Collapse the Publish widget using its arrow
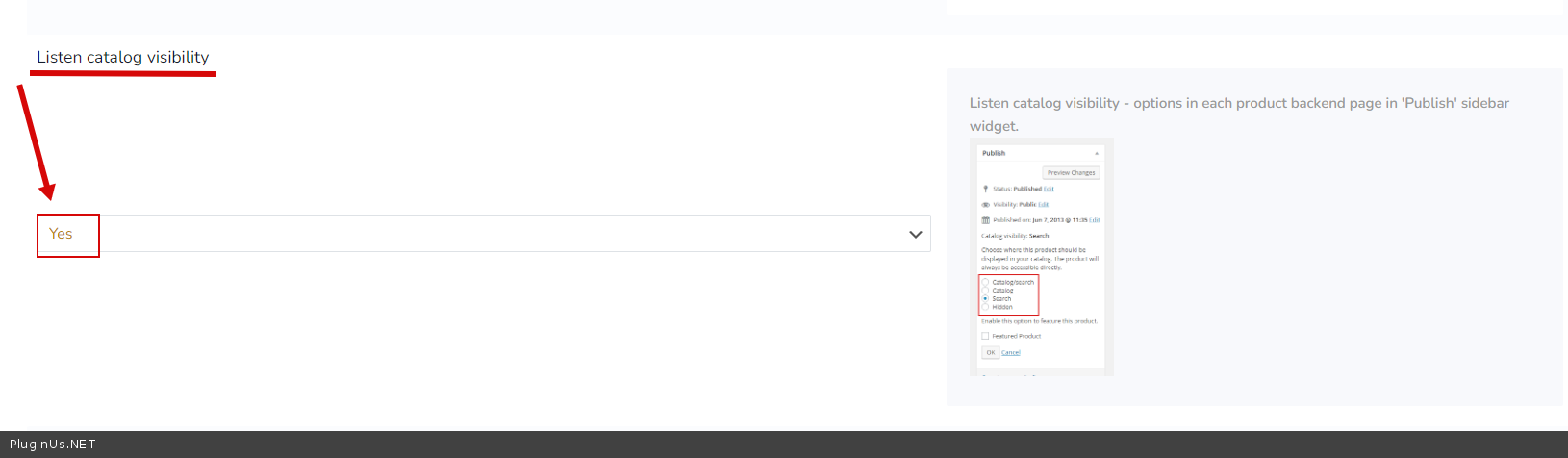The image size is (1568, 458). click(x=1096, y=154)
